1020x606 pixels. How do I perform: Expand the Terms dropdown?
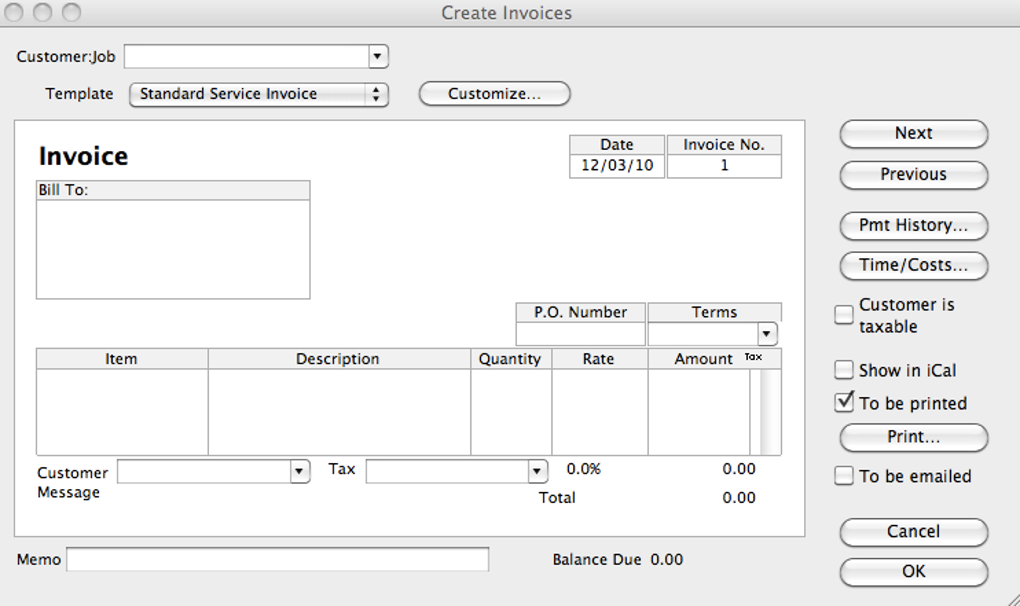click(x=767, y=334)
